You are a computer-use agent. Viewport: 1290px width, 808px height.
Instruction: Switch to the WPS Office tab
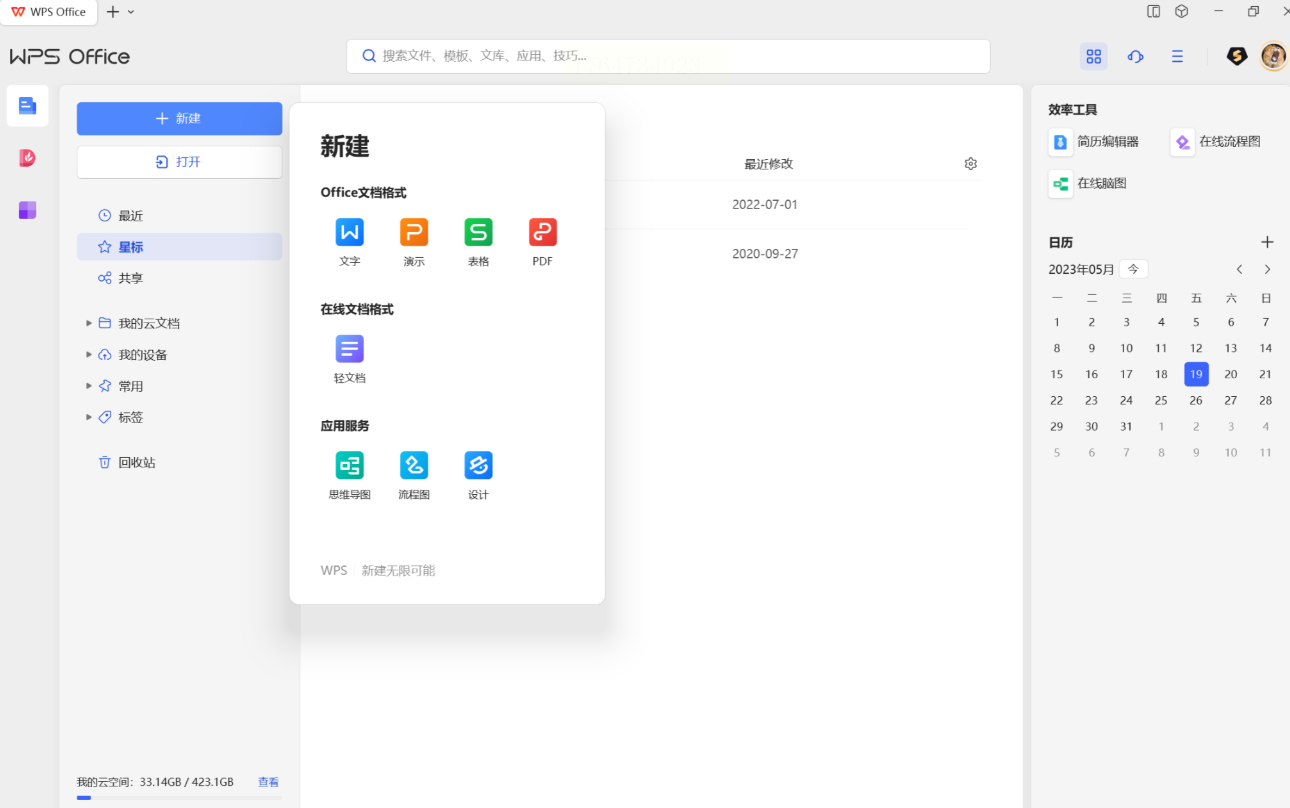(49, 12)
